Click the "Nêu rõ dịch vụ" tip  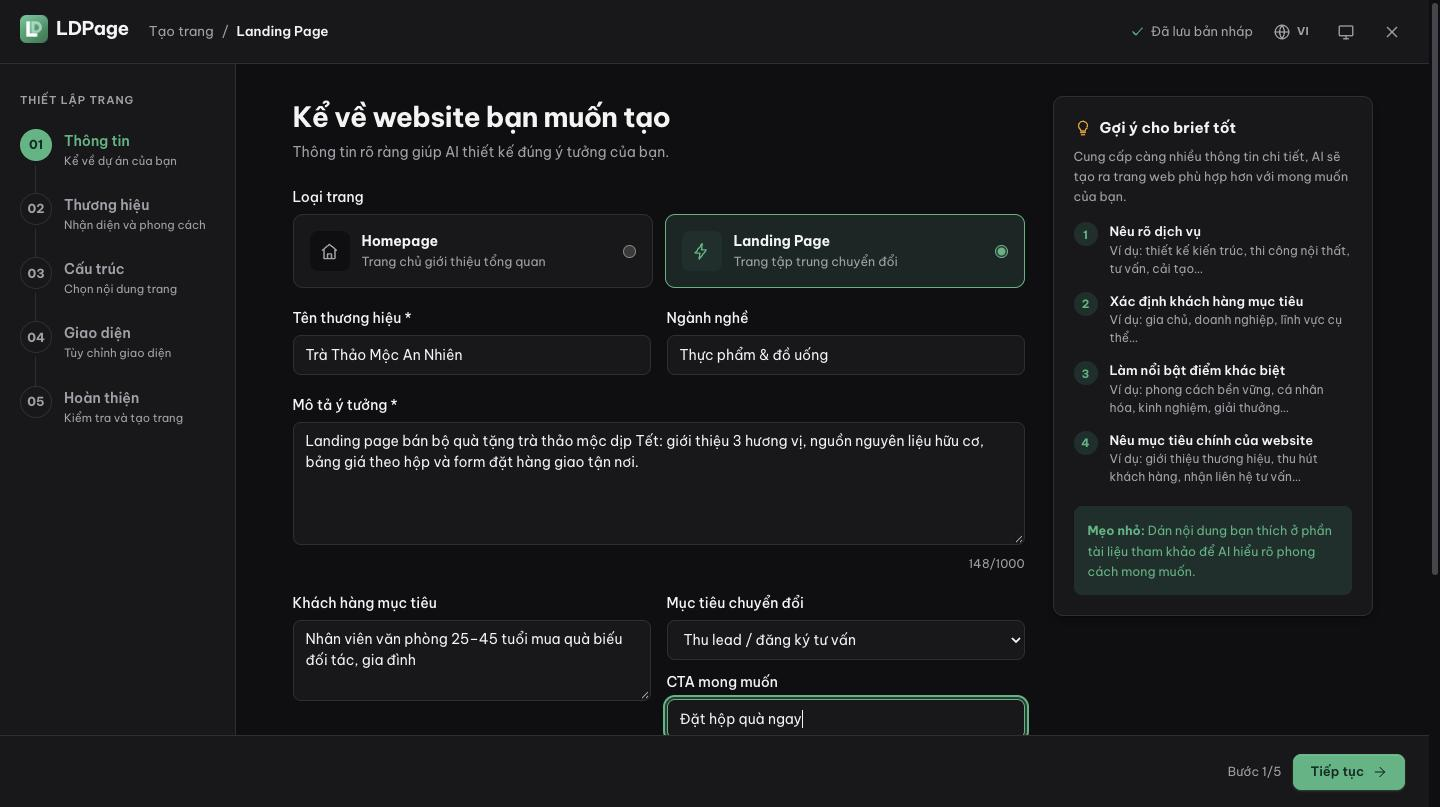coord(1155,231)
